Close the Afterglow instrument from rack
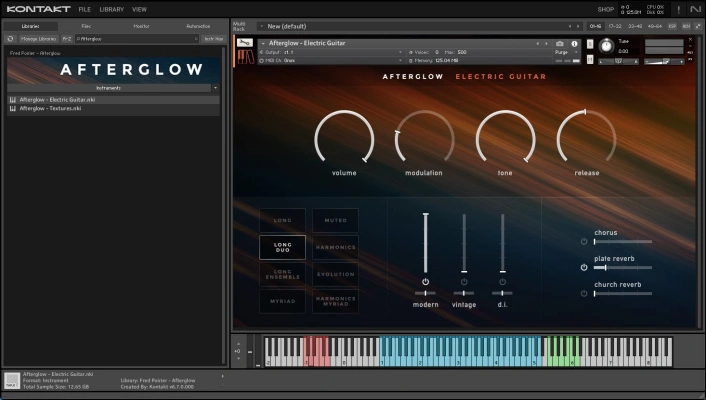 [x=690, y=40]
